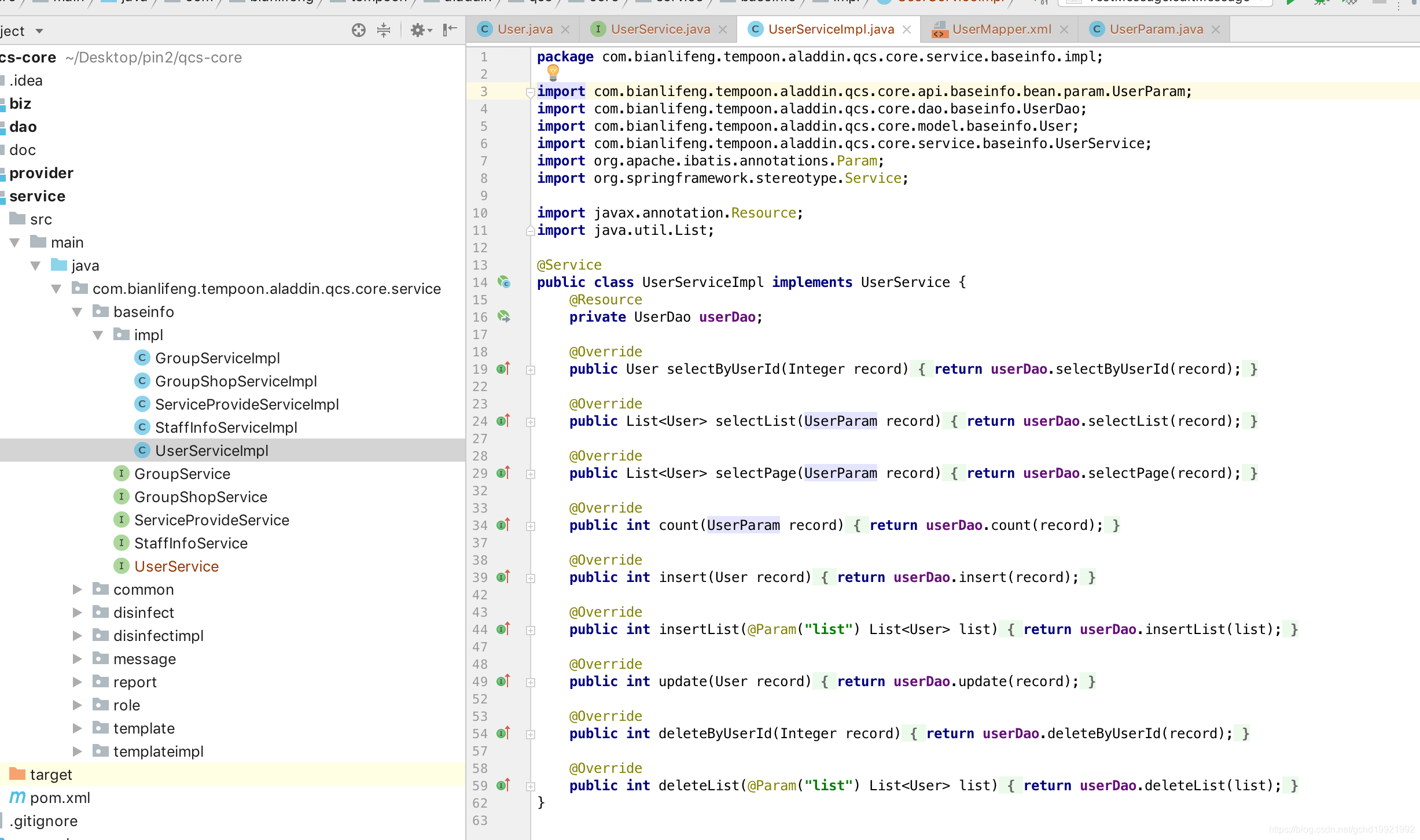Expand the 'disinfect' folder in sidebar
The image size is (1420, 840).
75,612
